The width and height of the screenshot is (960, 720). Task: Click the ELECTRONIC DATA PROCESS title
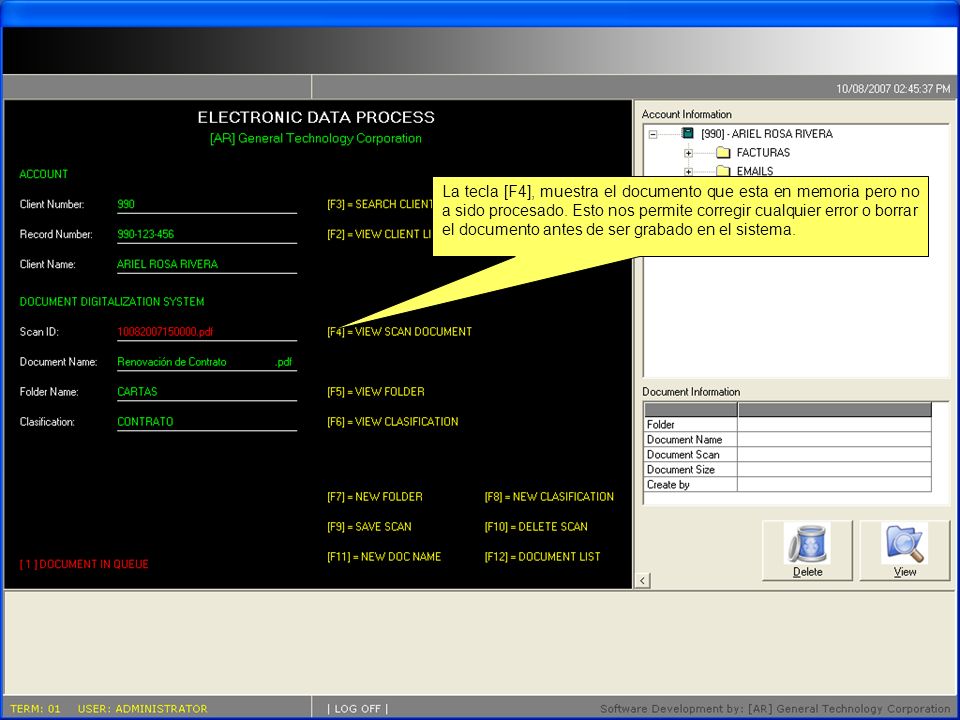(316, 118)
